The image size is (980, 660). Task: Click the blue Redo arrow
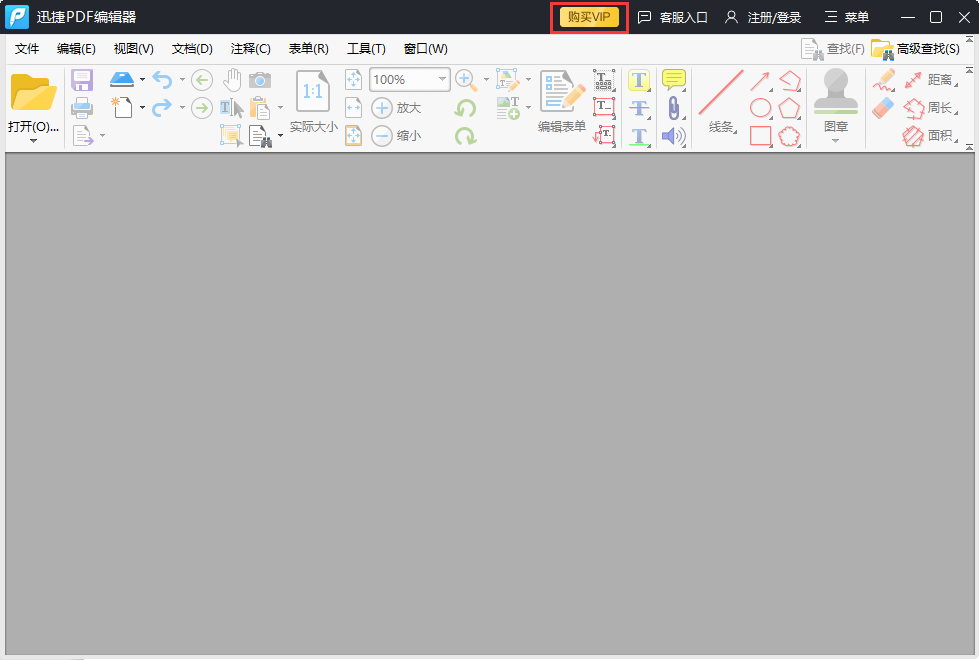(x=162, y=108)
